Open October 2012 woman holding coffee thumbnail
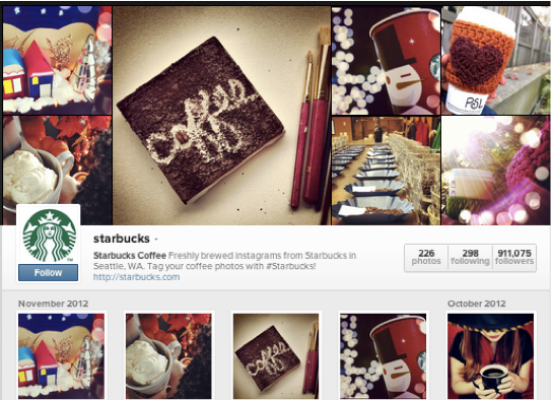Image resolution: width=551 pixels, height=400 pixels. [x=491, y=356]
